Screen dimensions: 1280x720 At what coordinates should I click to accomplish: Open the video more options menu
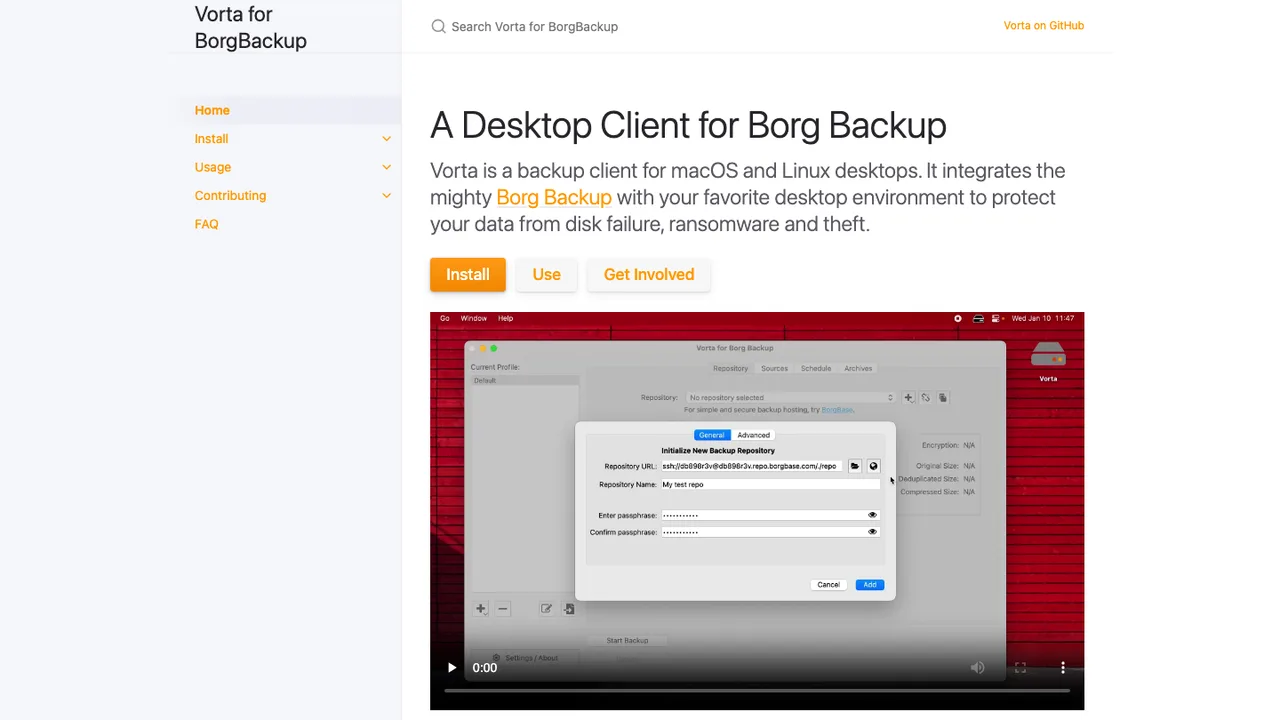1063,668
